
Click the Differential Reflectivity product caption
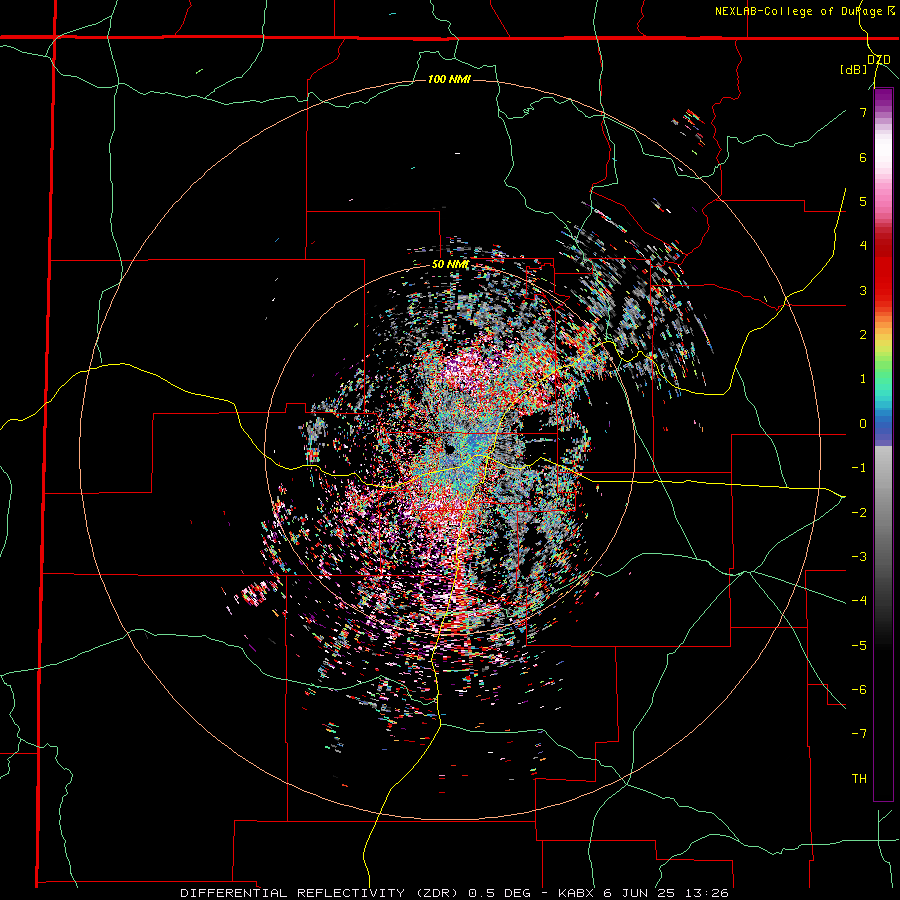[454, 893]
